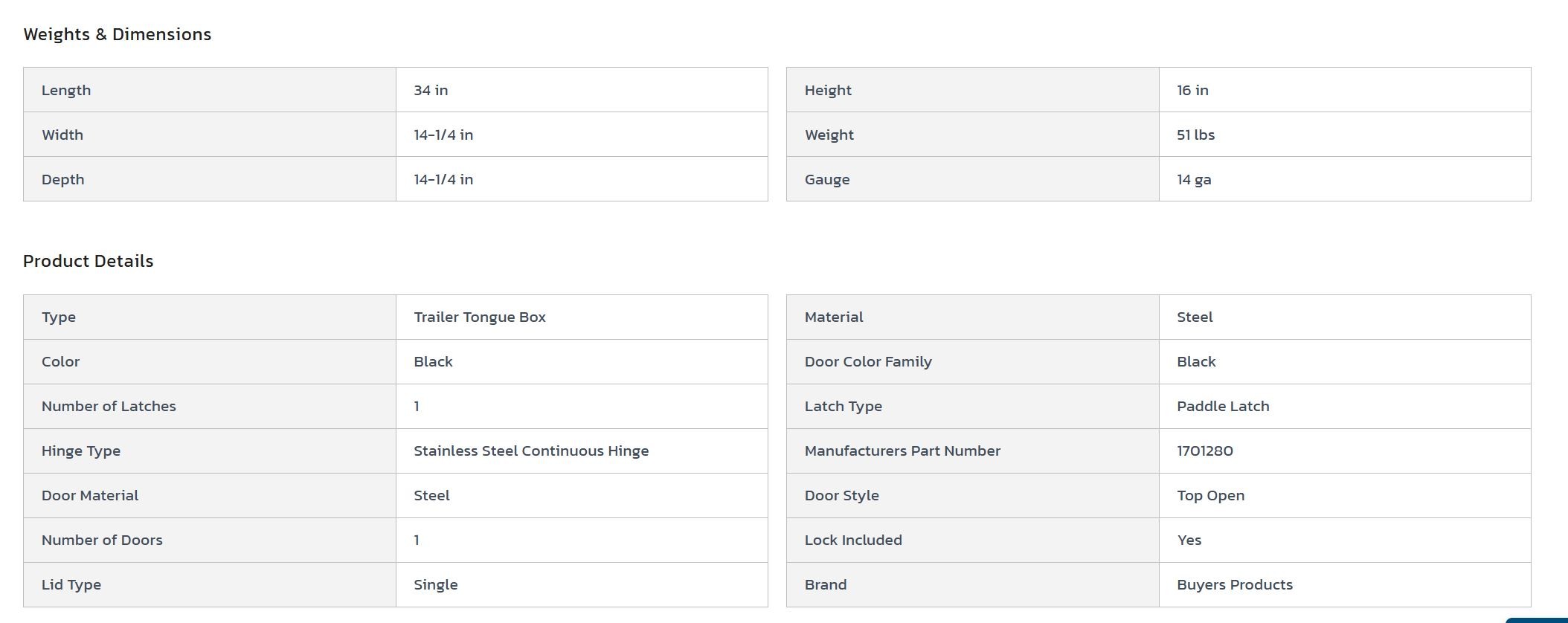Viewport: 1568px width, 623px height.
Task: Click the Color row's Black value
Action: click(433, 361)
